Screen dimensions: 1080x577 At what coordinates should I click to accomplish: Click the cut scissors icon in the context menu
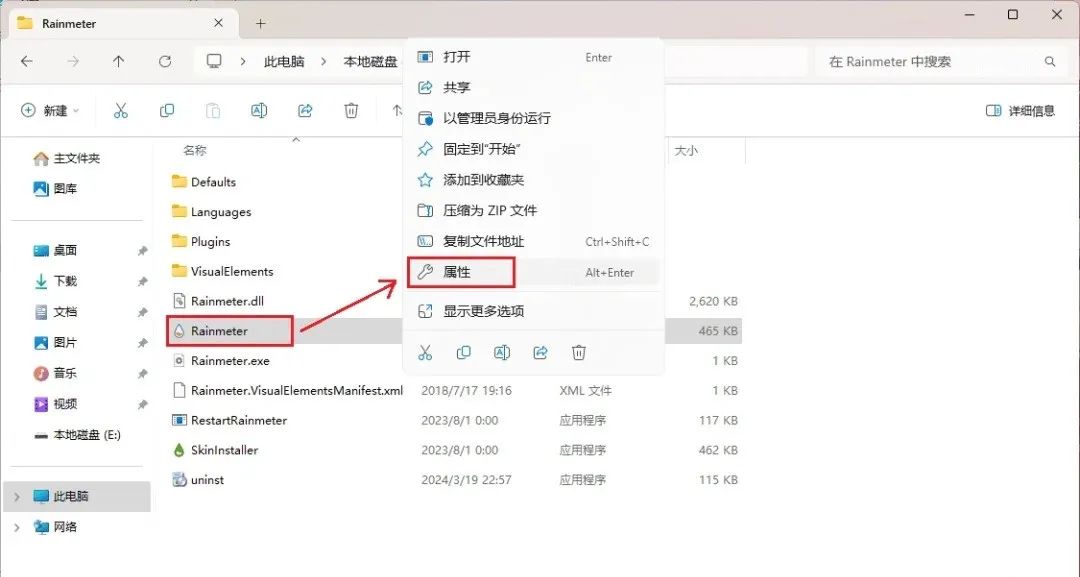click(425, 353)
